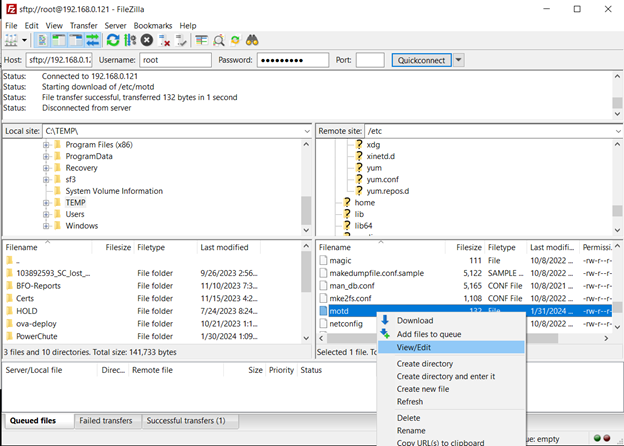Select yum.conf in the remote tree
This screenshot has width=624, height=446.
tap(382, 179)
